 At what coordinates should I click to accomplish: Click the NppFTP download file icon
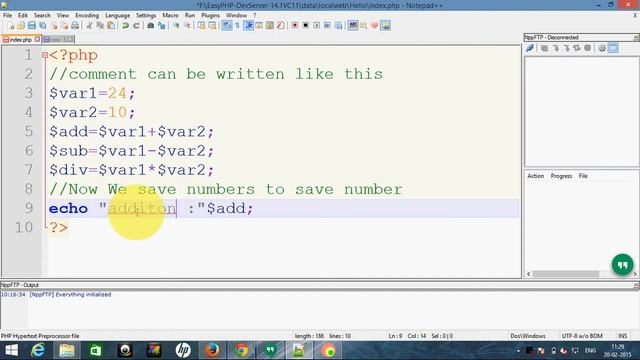(556, 48)
